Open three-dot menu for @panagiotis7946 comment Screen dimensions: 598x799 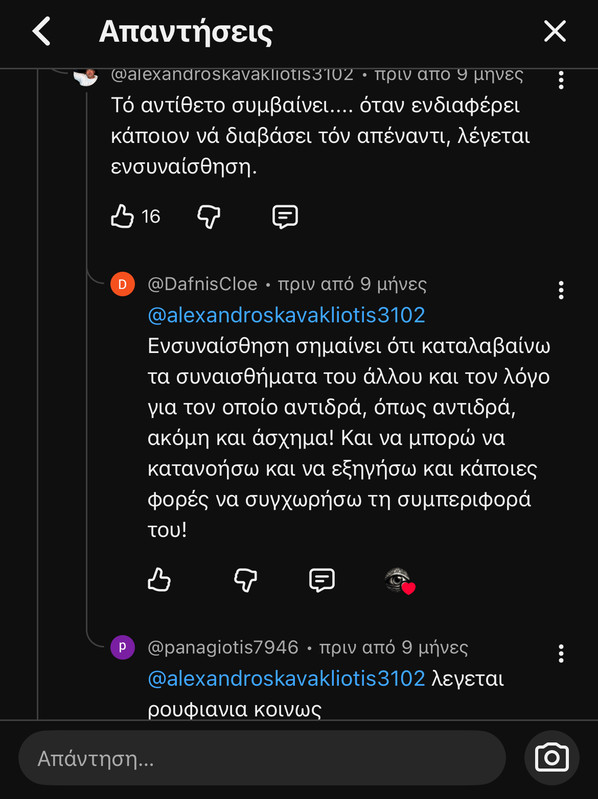(561, 654)
